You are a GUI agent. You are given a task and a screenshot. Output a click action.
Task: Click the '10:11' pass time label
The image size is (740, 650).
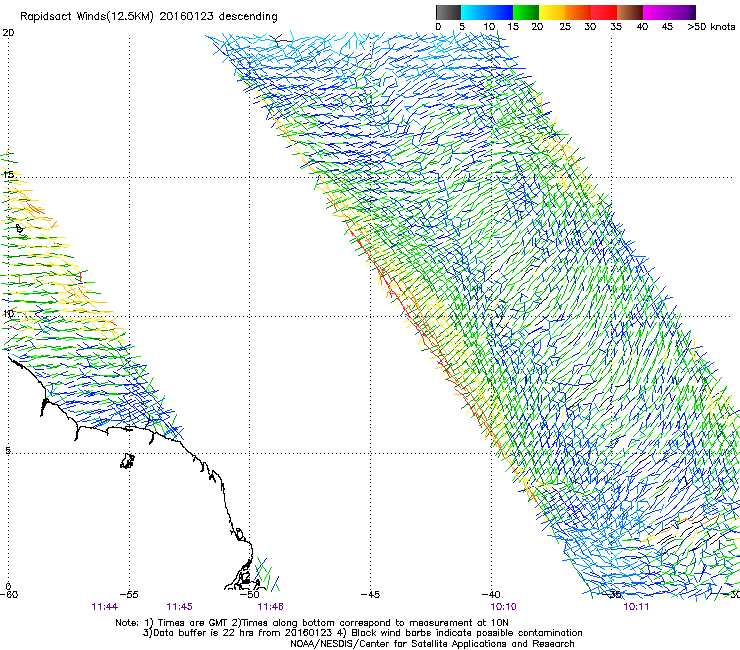point(636,607)
